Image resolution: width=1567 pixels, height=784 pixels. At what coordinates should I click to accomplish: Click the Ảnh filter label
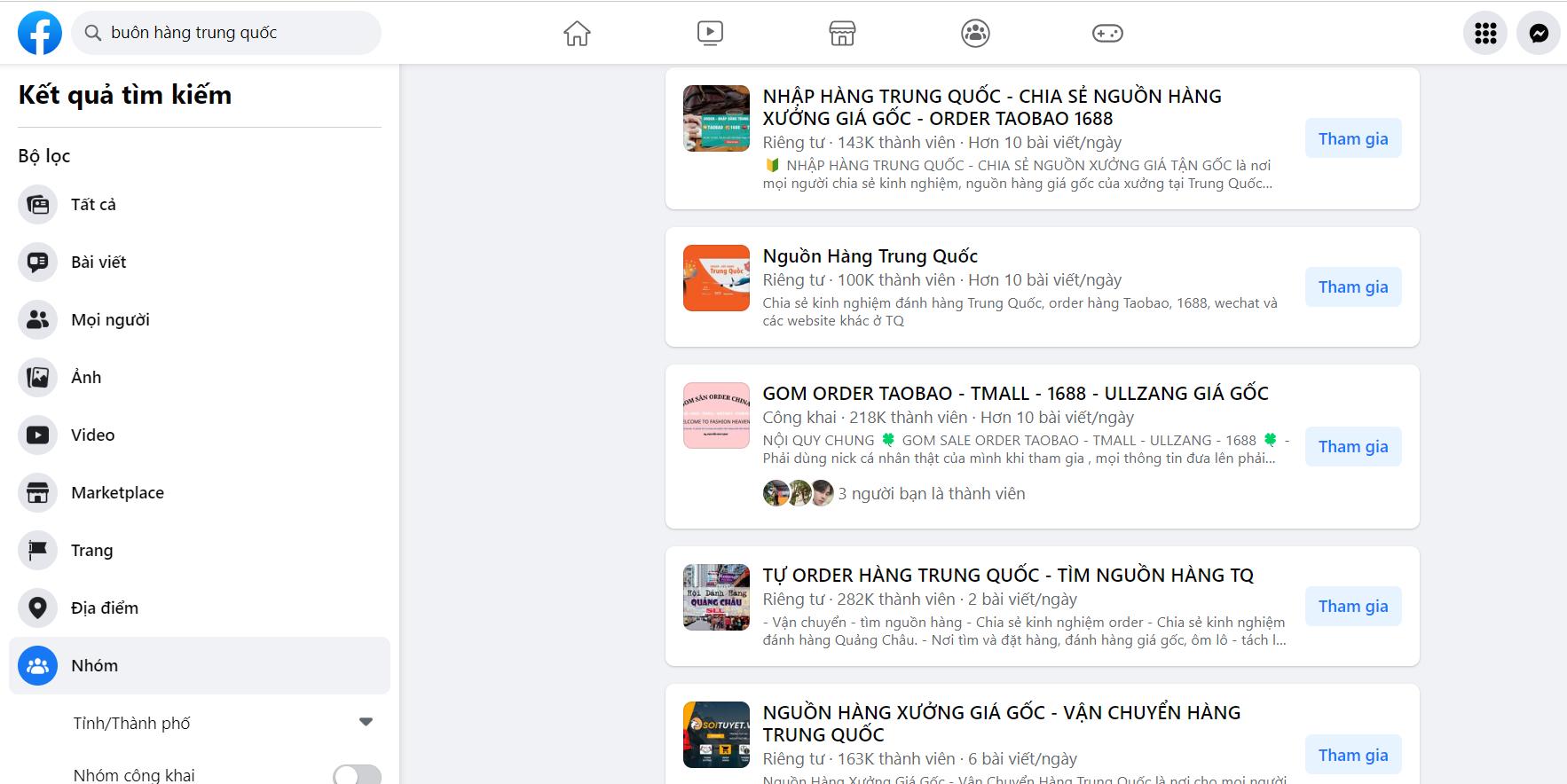point(86,378)
